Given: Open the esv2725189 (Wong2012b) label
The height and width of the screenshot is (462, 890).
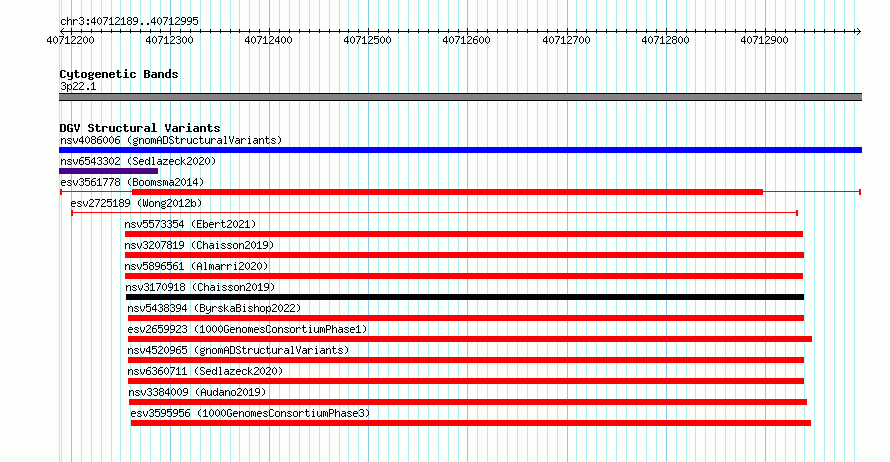Looking at the screenshot, I should coord(136,203).
